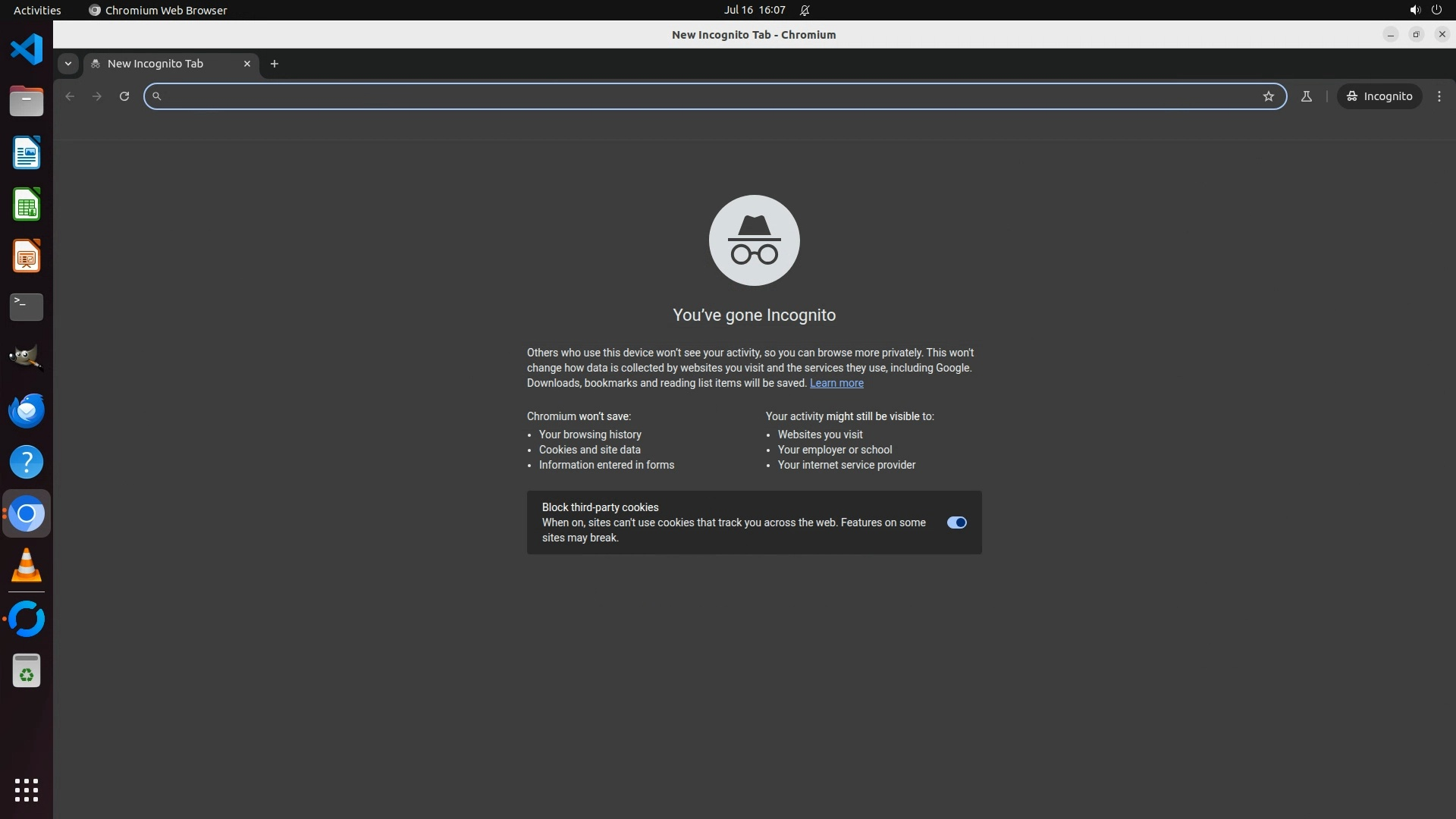Focus the address bar input field
Viewport: 1456px width, 819px height.
click(705, 96)
